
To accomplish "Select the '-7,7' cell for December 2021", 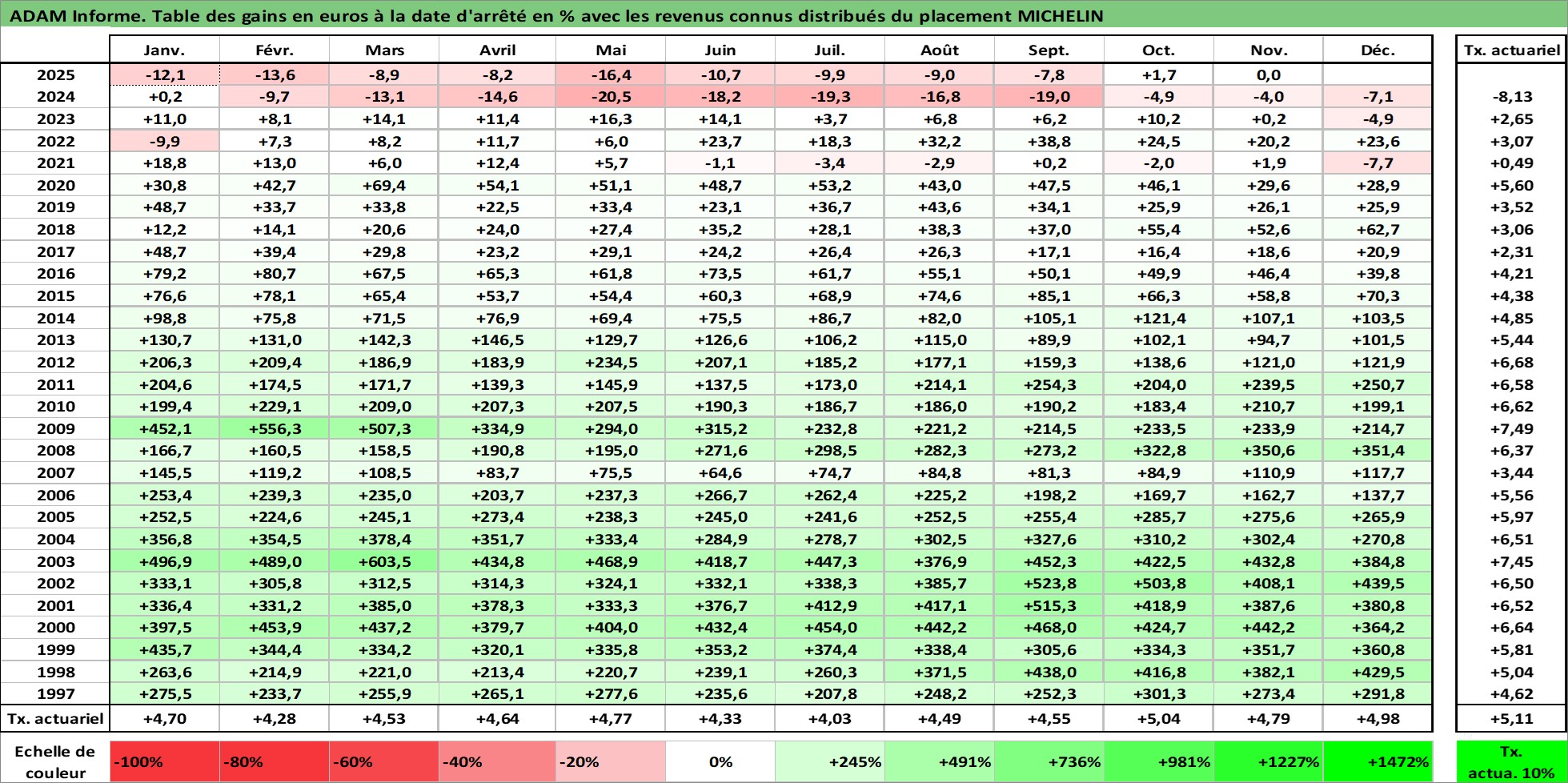I will [1378, 163].
